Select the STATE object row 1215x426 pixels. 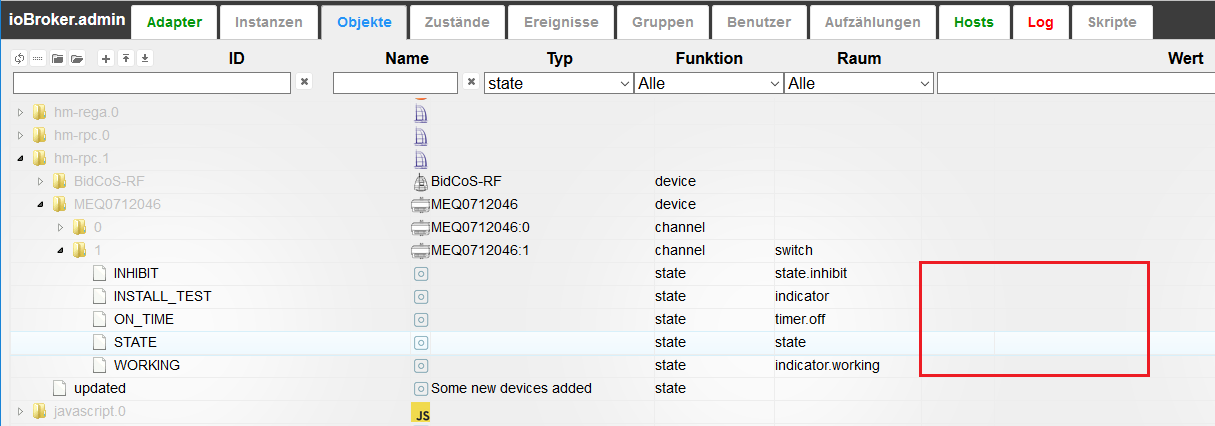tap(135, 342)
